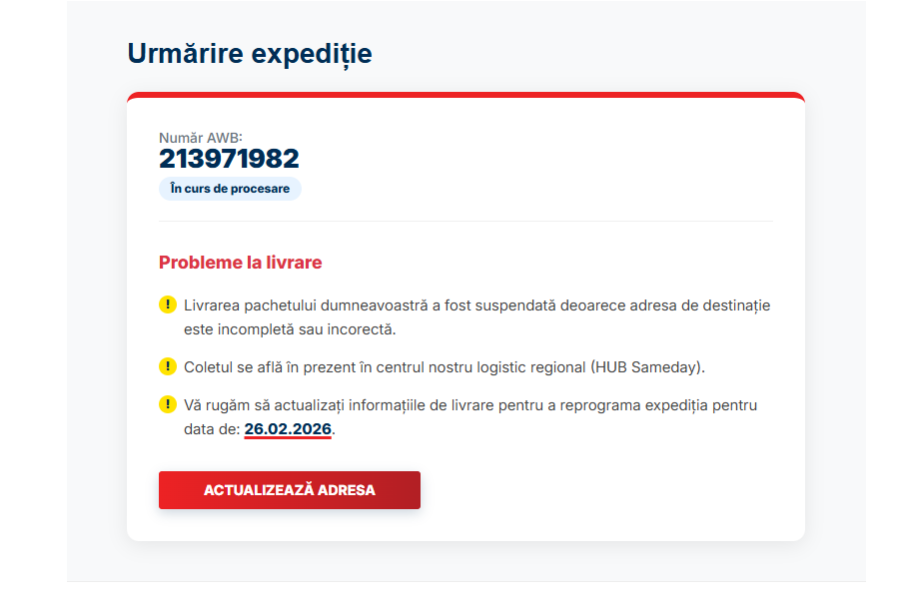
Task: Click the "Urmărire expediție" page heading
Action: click(x=250, y=54)
